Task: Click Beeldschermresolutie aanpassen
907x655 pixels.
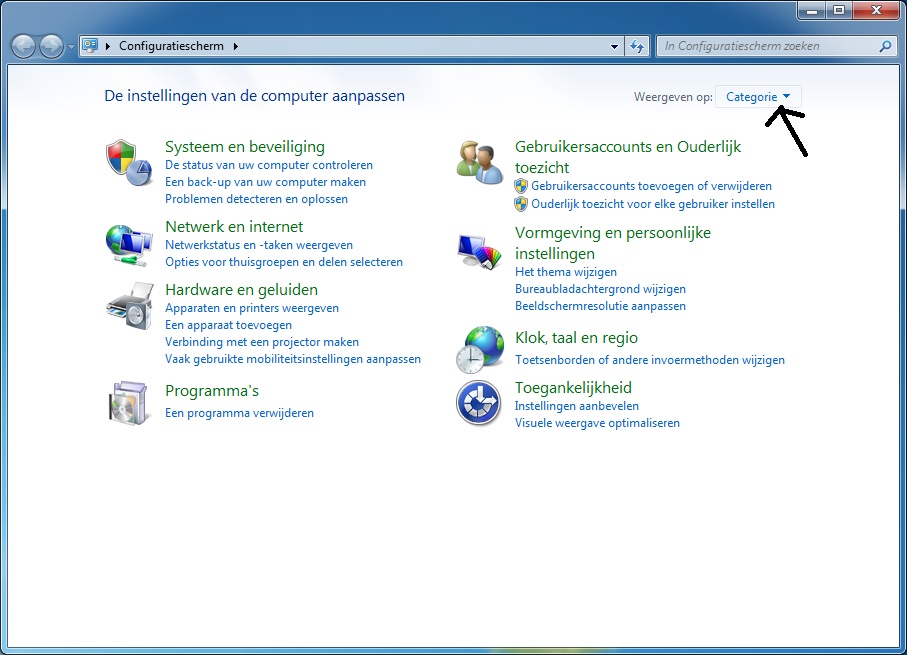Action: click(600, 306)
